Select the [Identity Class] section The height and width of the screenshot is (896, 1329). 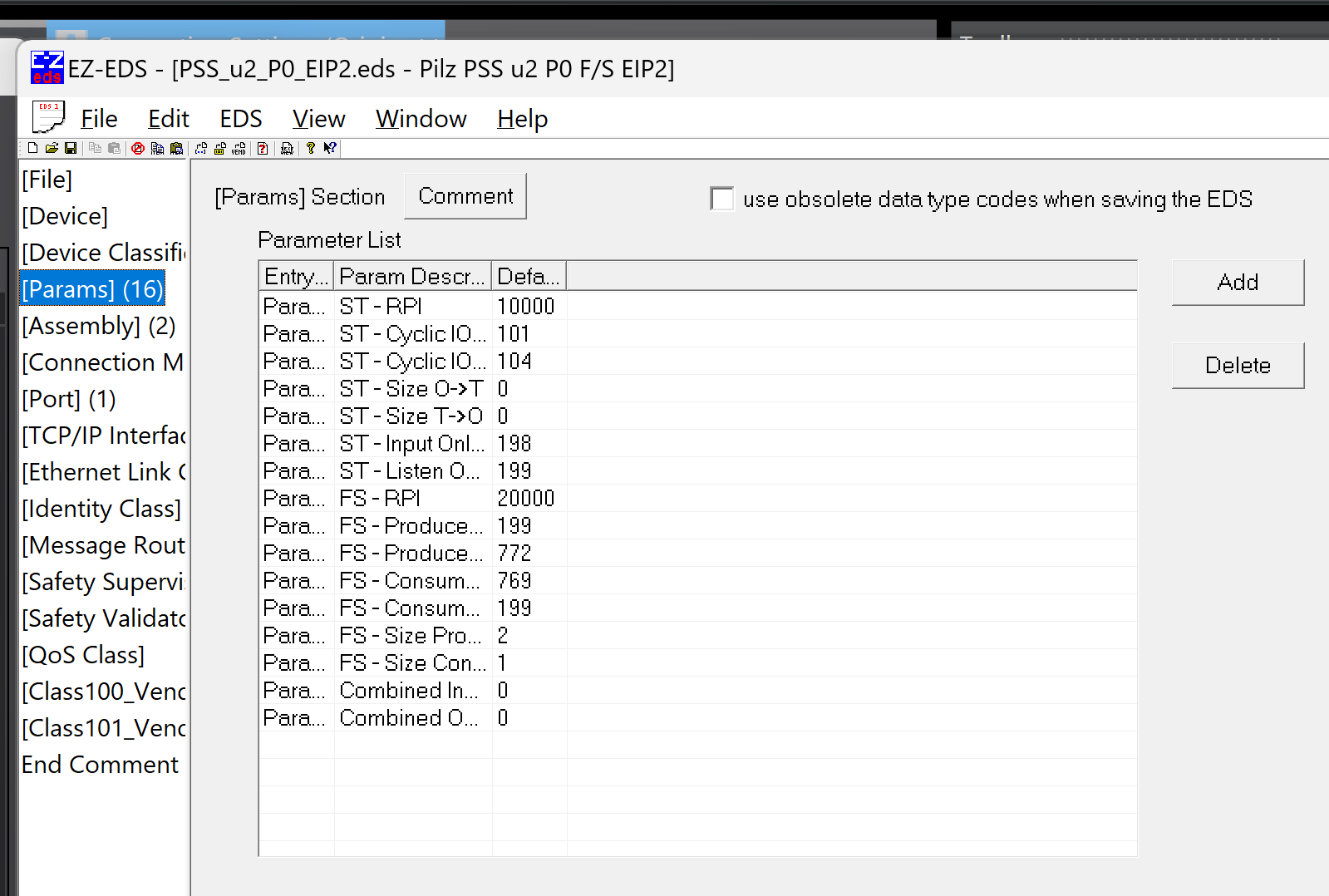[x=101, y=509]
